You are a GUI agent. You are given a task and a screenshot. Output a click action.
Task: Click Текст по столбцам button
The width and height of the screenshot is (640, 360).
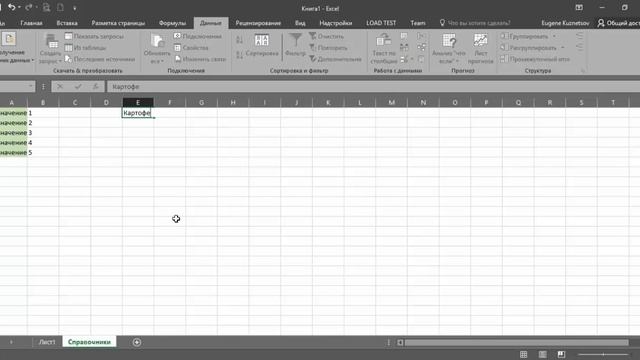pyautogui.click(x=384, y=49)
